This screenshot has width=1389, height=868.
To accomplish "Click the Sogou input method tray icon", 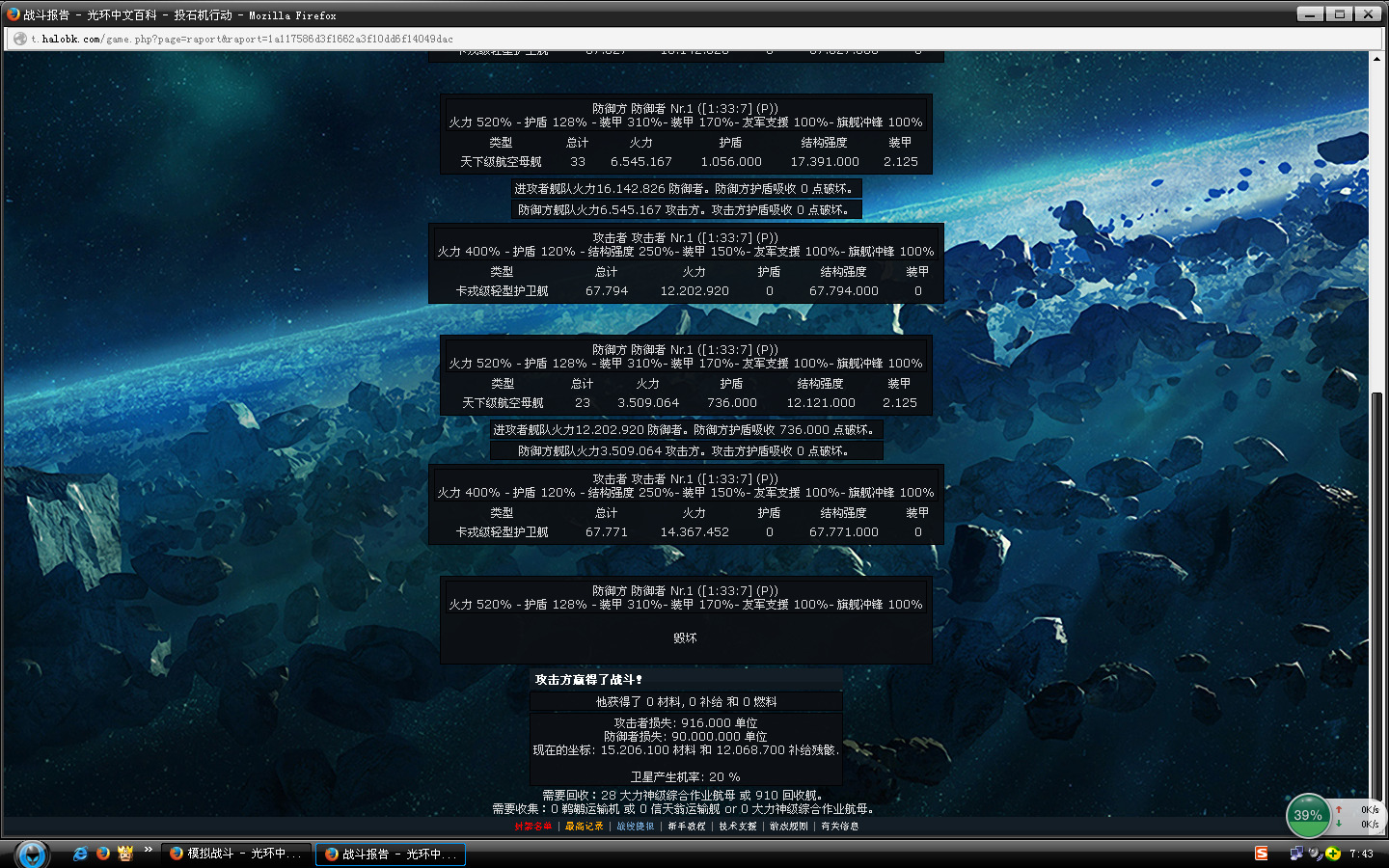I will [1261, 854].
